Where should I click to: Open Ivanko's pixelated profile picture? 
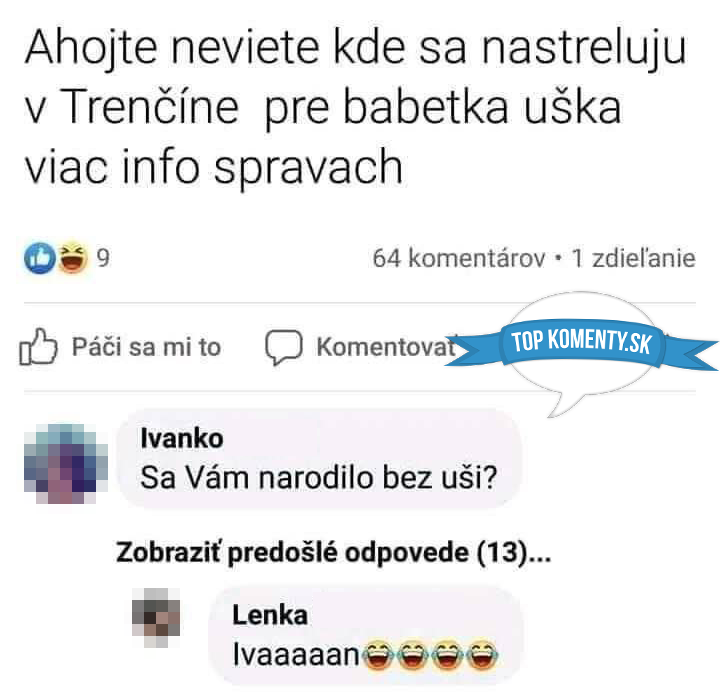point(66,464)
